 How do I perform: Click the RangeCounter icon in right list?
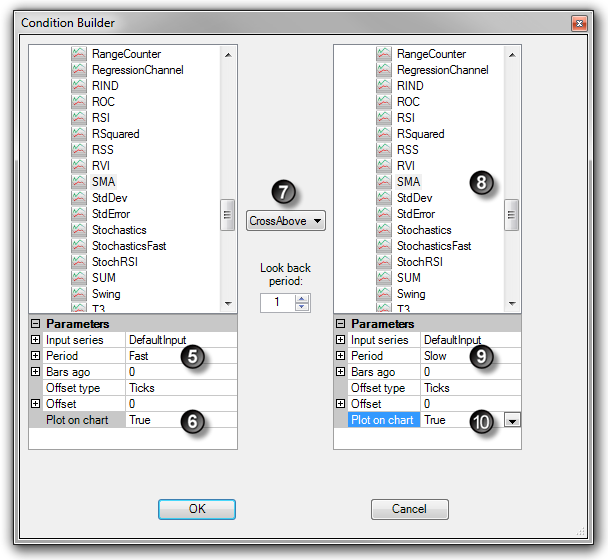(384, 54)
